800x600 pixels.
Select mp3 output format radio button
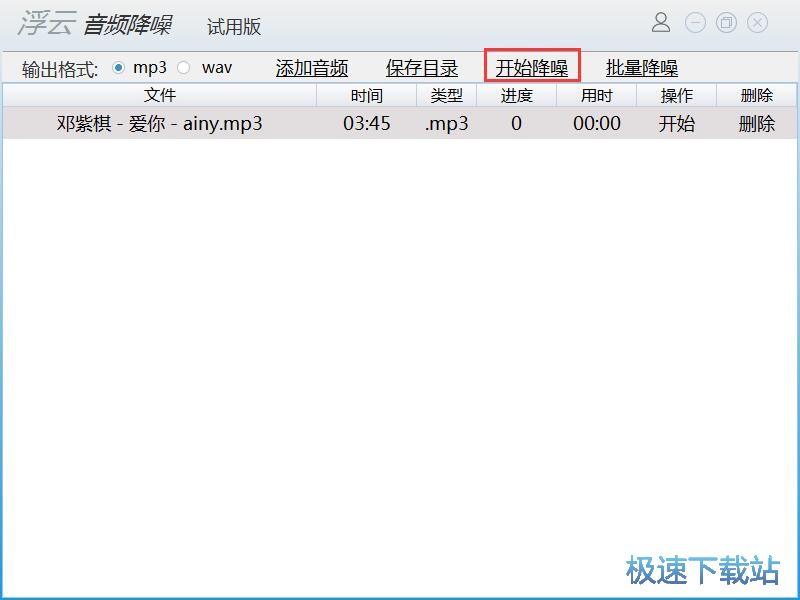click(x=118, y=67)
